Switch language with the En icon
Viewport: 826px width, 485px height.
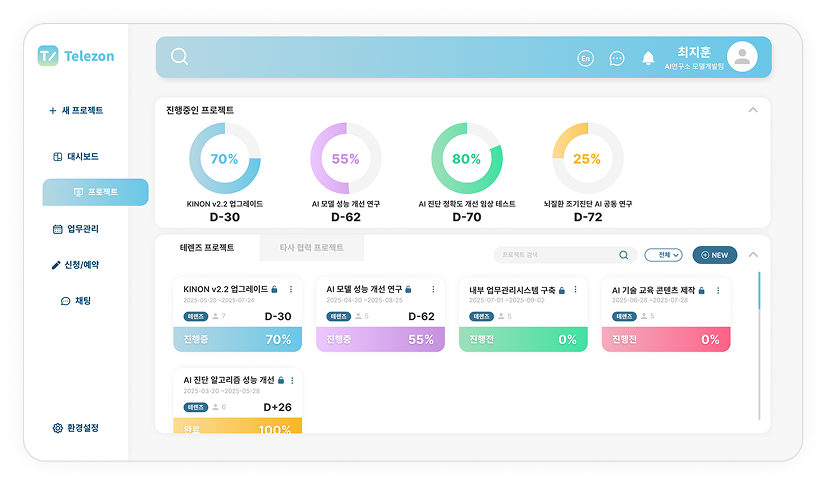click(585, 58)
